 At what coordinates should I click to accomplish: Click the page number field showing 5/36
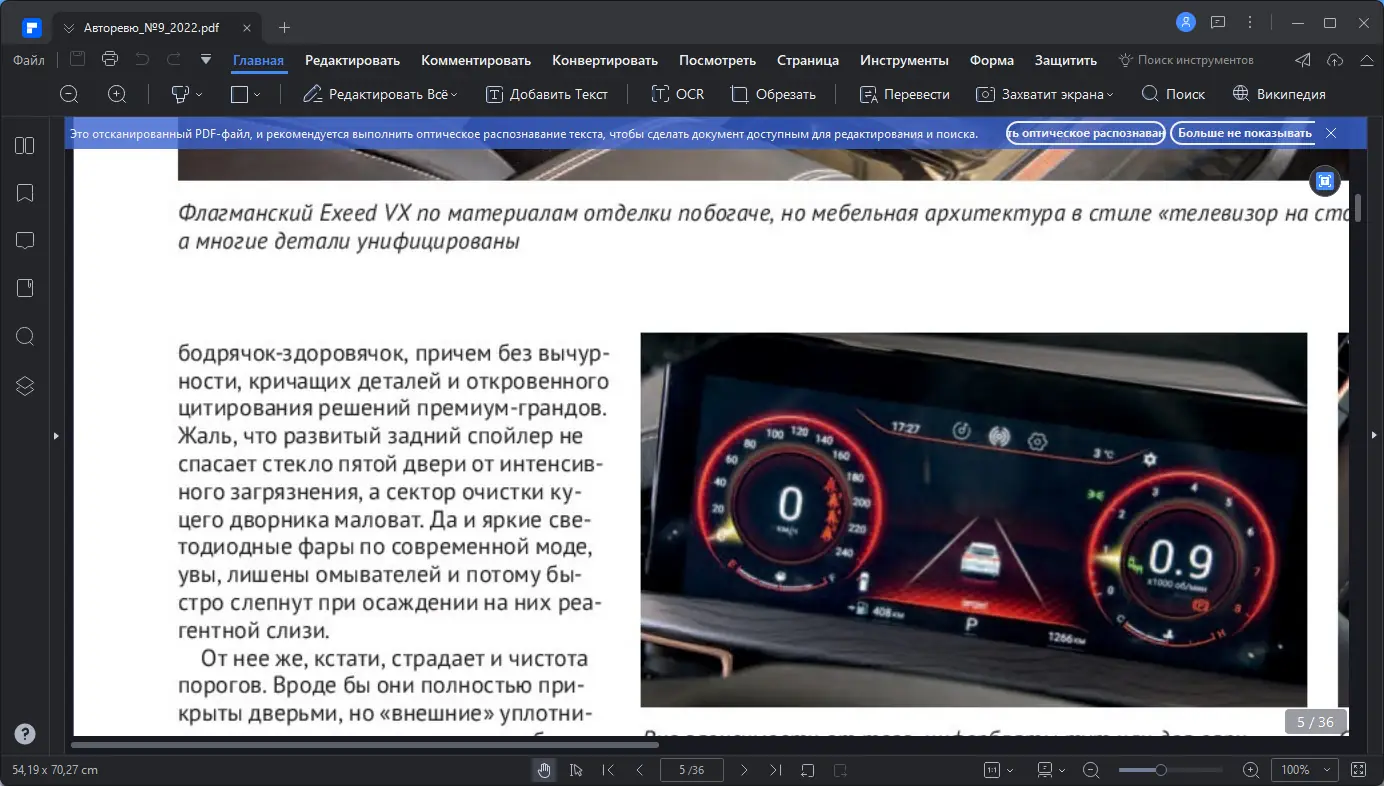692,770
